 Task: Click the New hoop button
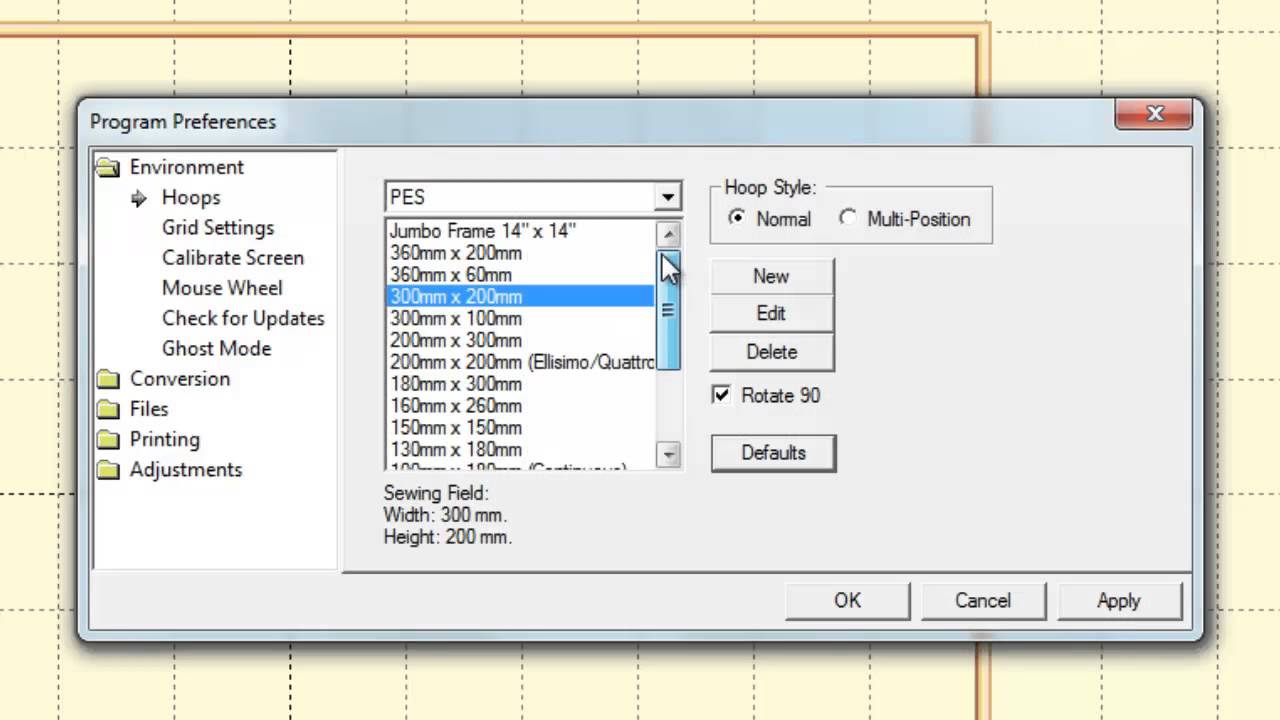point(771,276)
